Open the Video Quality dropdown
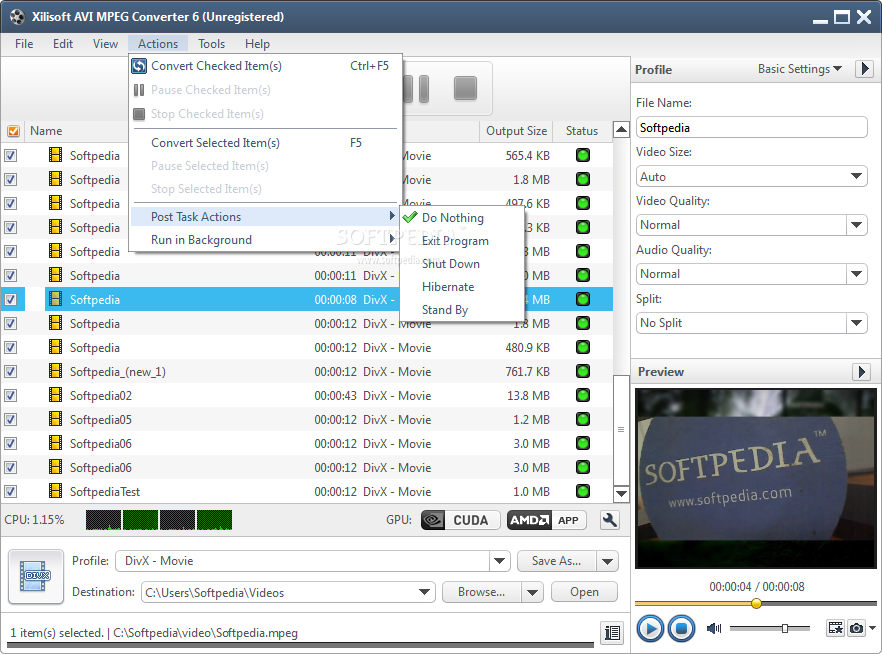 [x=856, y=225]
